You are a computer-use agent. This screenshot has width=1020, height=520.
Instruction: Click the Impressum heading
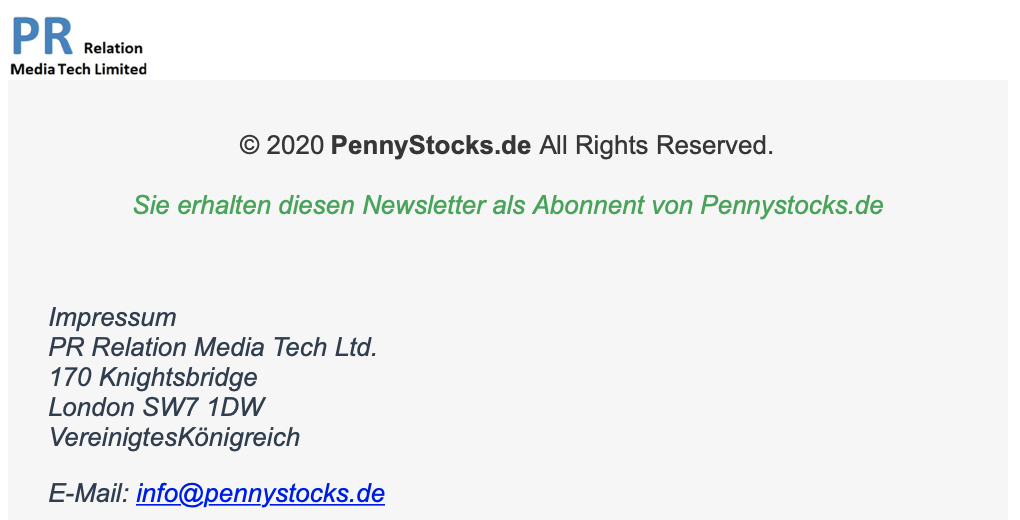pyautogui.click(x=112, y=318)
